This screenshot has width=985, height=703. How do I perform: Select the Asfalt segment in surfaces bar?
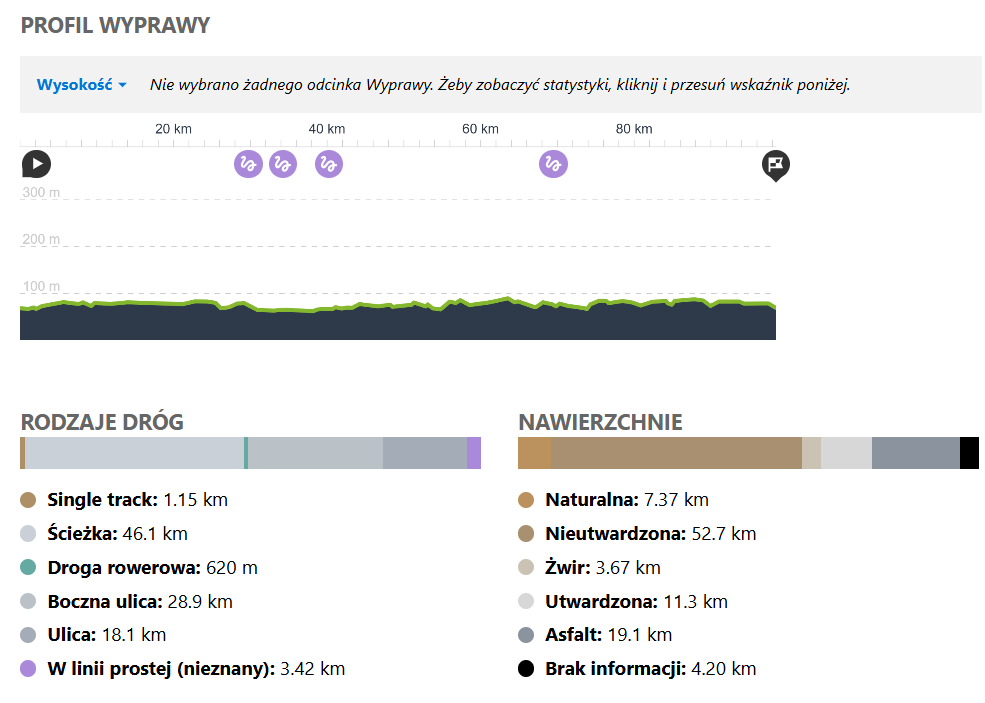915,452
